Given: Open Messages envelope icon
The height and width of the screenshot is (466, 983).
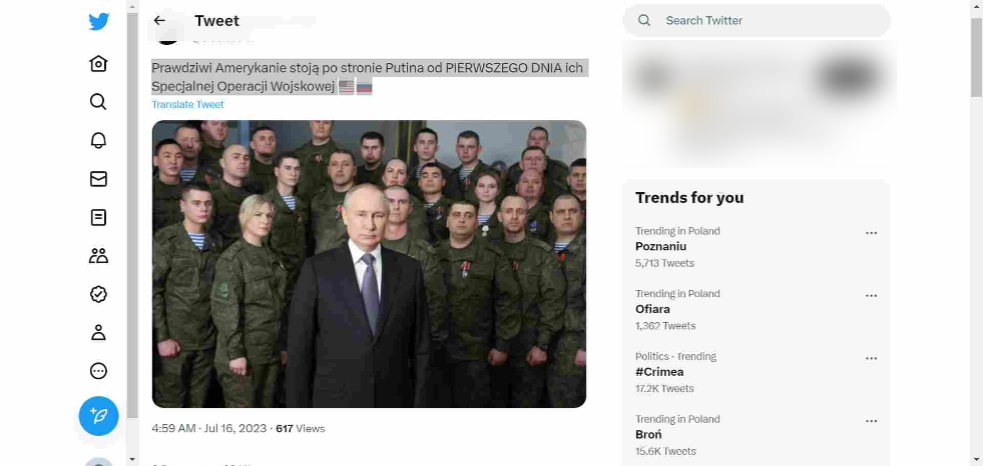Looking at the screenshot, I should pos(98,179).
